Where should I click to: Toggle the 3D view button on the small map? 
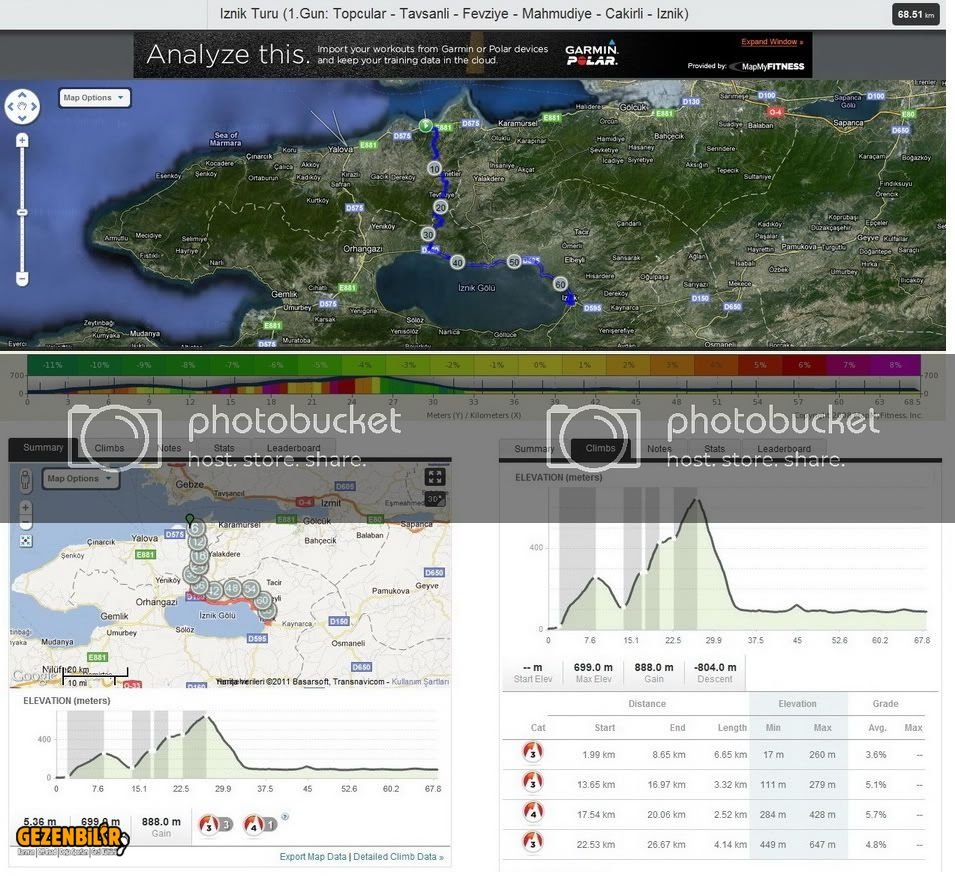point(434,498)
